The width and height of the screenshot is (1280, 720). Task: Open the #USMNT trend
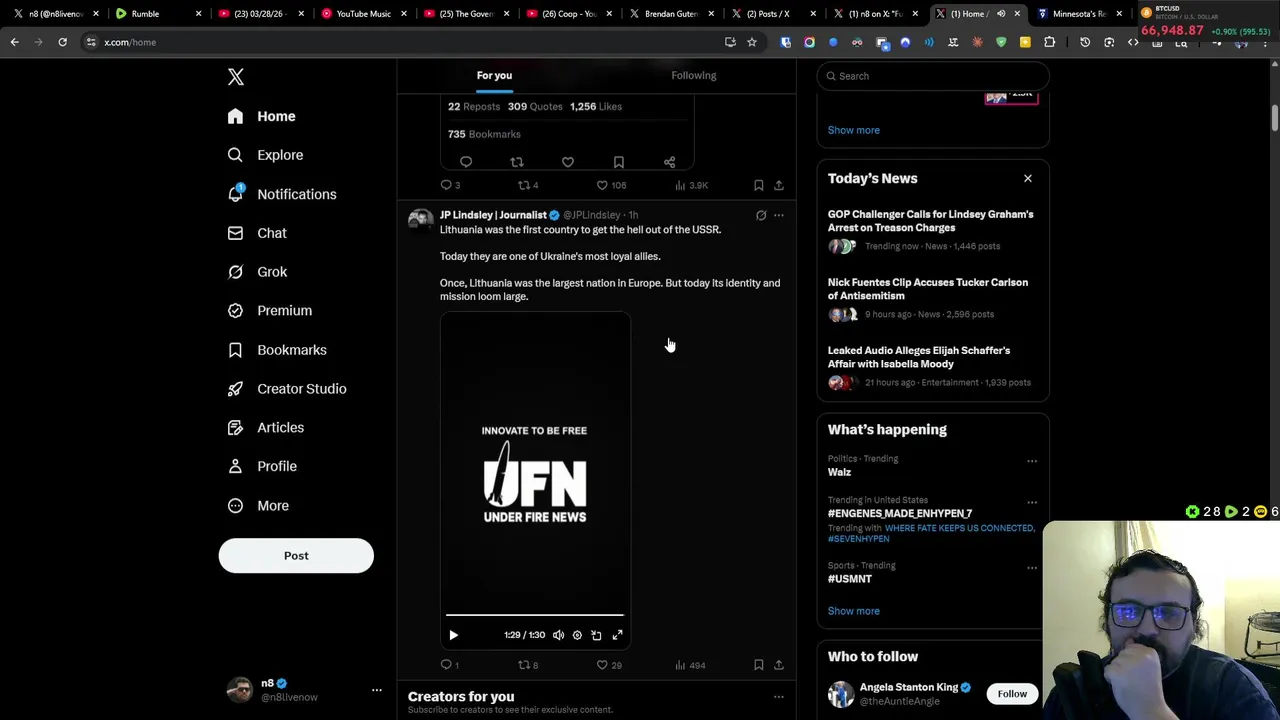[x=849, y=579]
